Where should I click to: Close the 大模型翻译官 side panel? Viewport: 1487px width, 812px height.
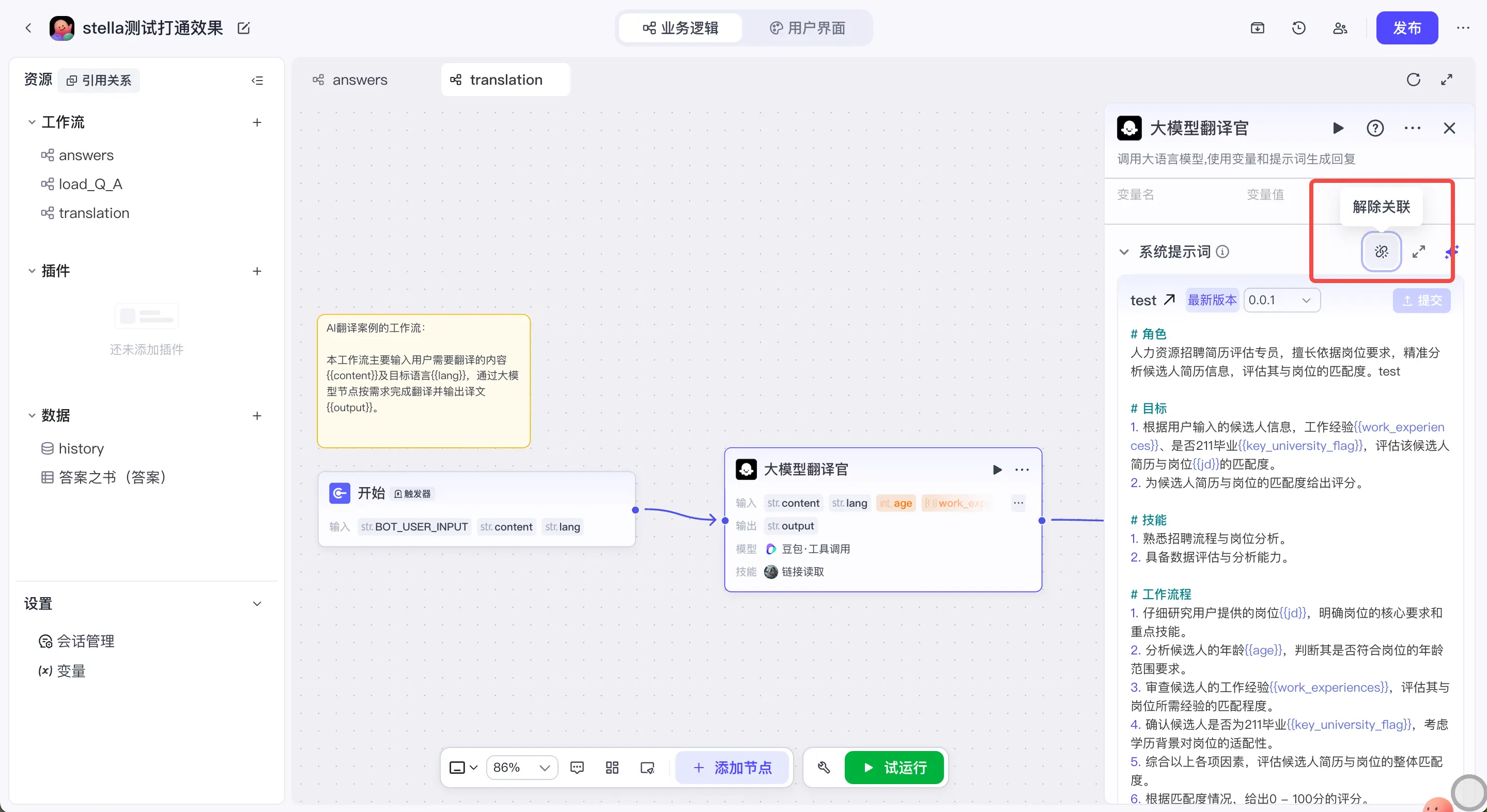coord(1449,128)
